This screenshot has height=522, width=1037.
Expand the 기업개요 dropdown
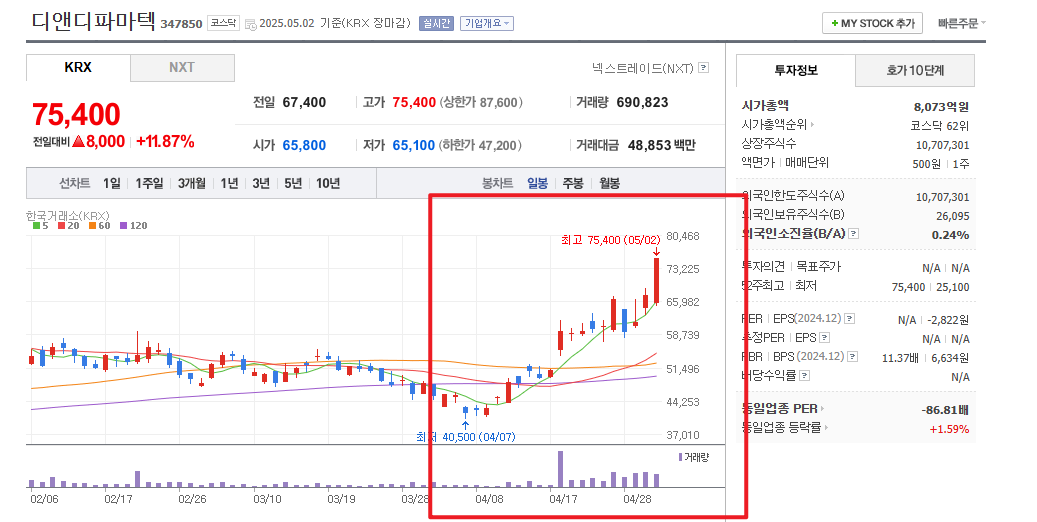[487, 23]
